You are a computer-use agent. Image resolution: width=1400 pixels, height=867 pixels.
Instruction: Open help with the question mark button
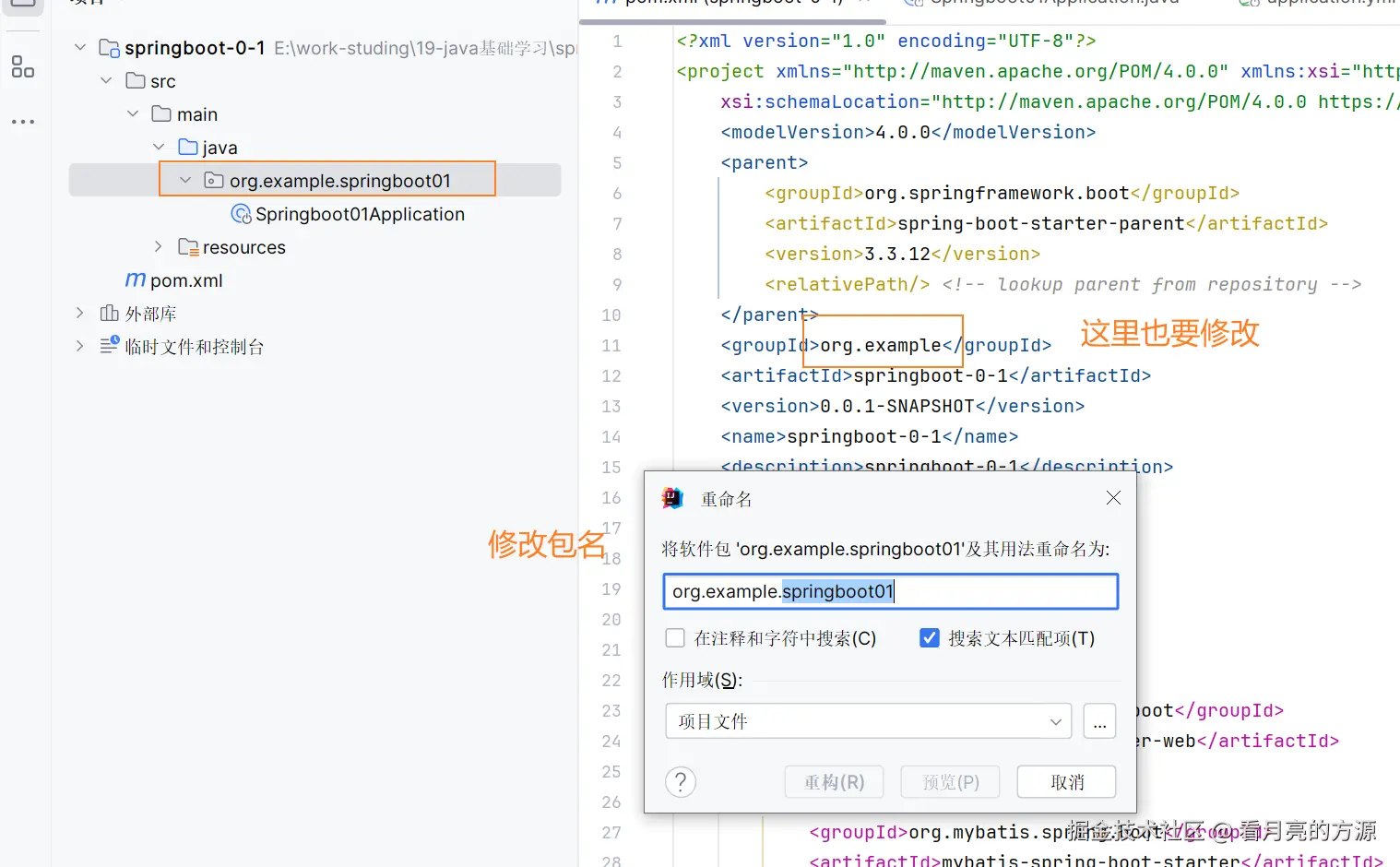pos(681,782)
